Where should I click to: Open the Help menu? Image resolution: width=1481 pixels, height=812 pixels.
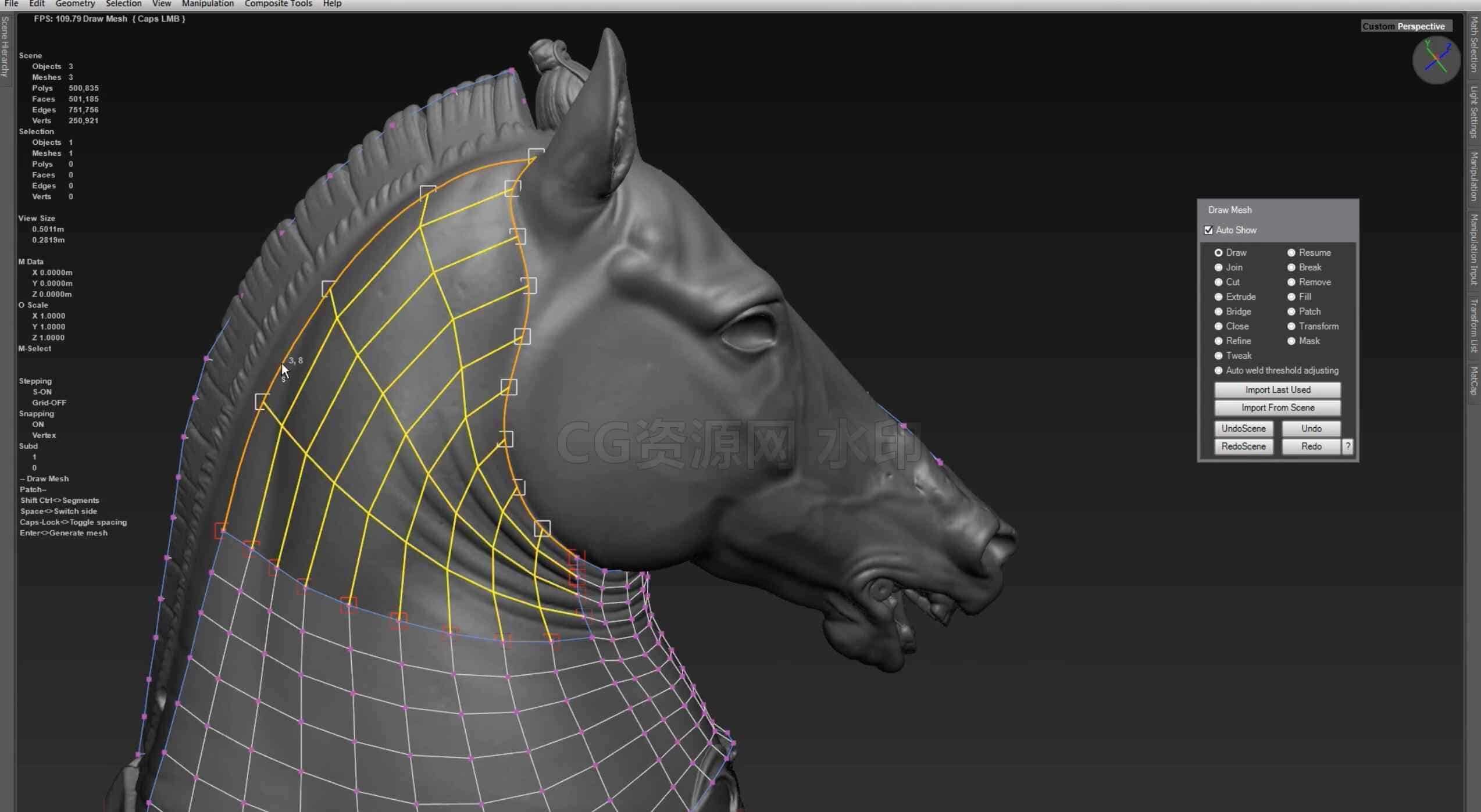(x=332, y=4)
